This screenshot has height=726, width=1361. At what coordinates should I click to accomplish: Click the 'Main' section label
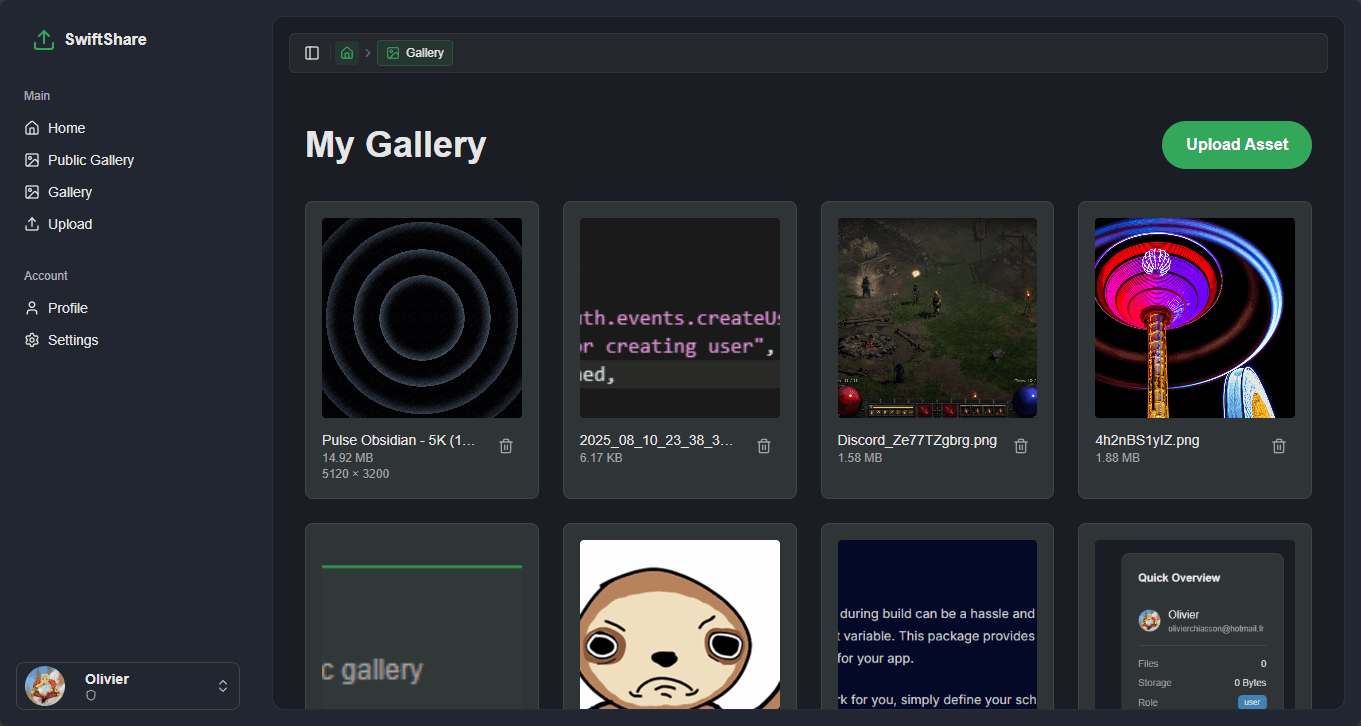pos(37,96)
